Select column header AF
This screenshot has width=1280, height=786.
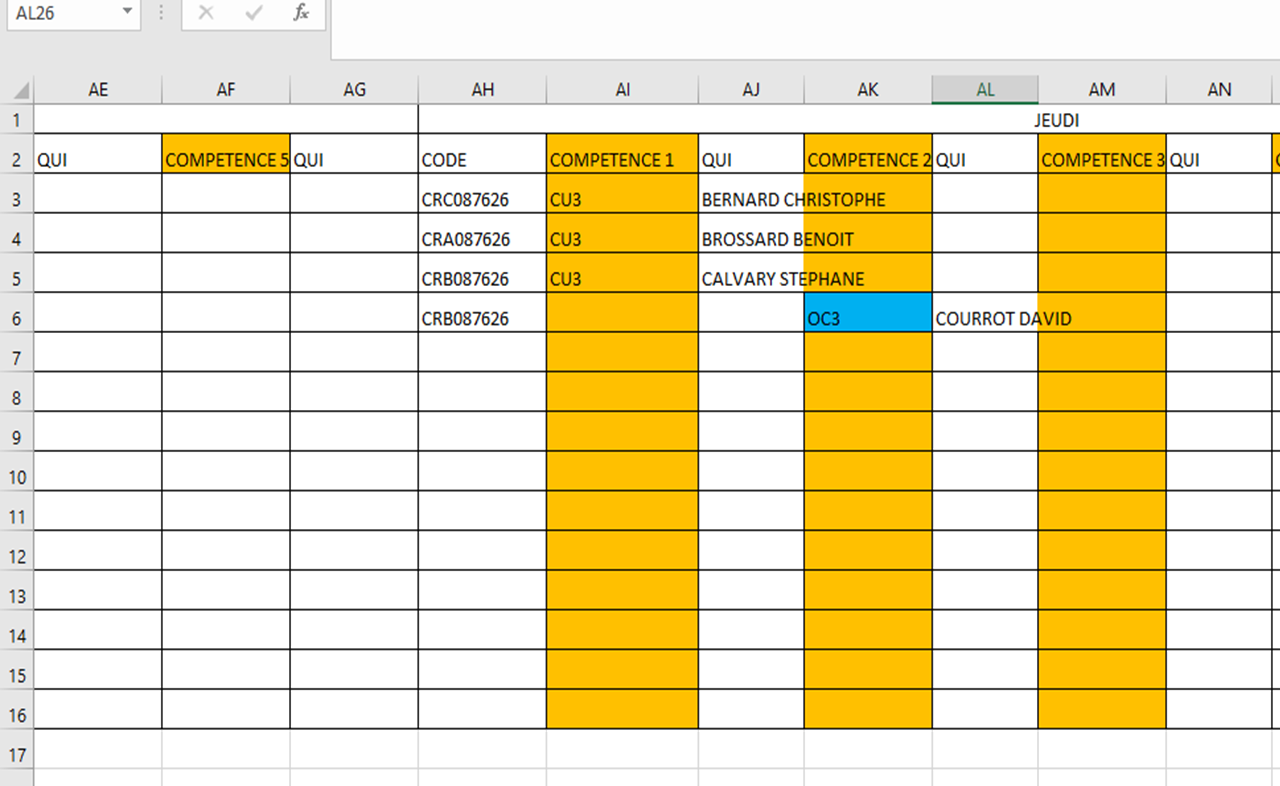tap(226, 90)
